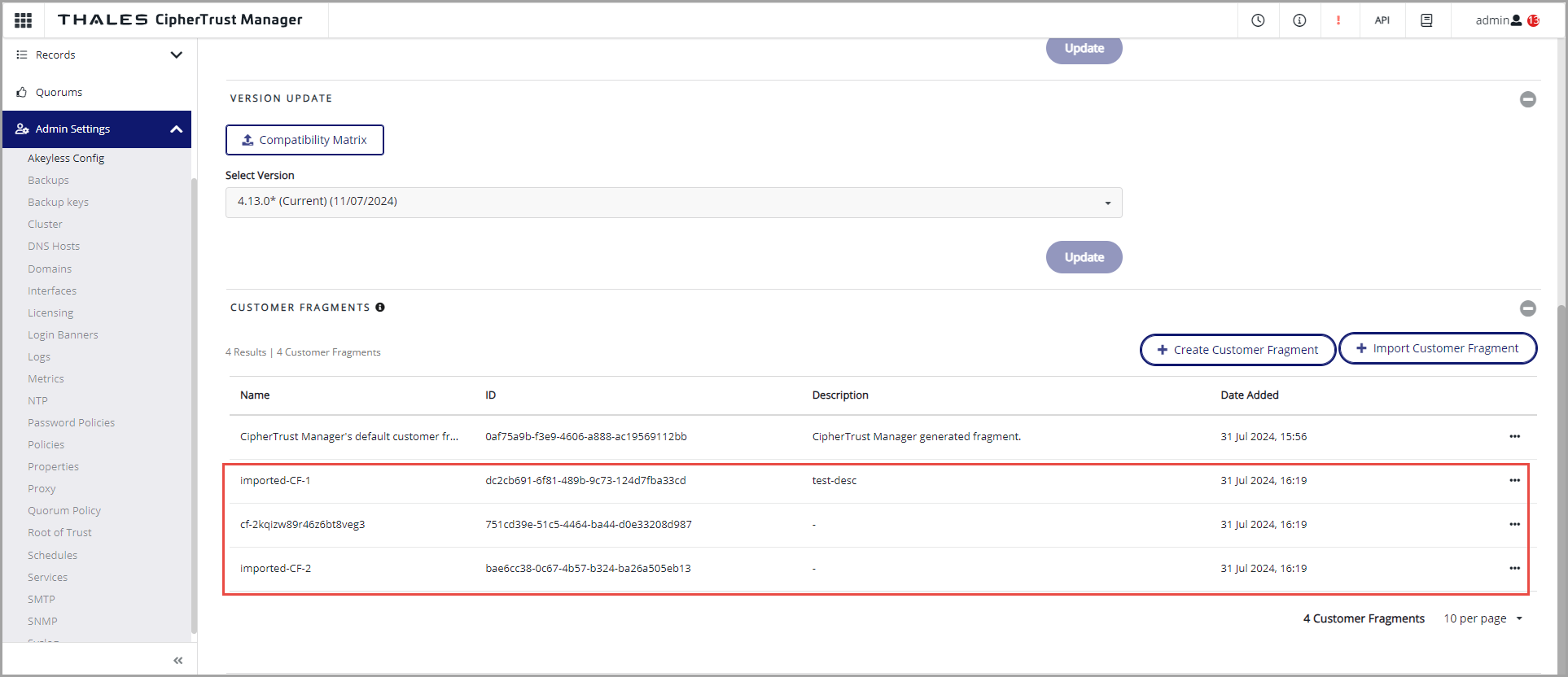The width and height of the screenshot is (1568, 677).
Task: Open the documentation page icon in header
Action: coord(1426,20)
